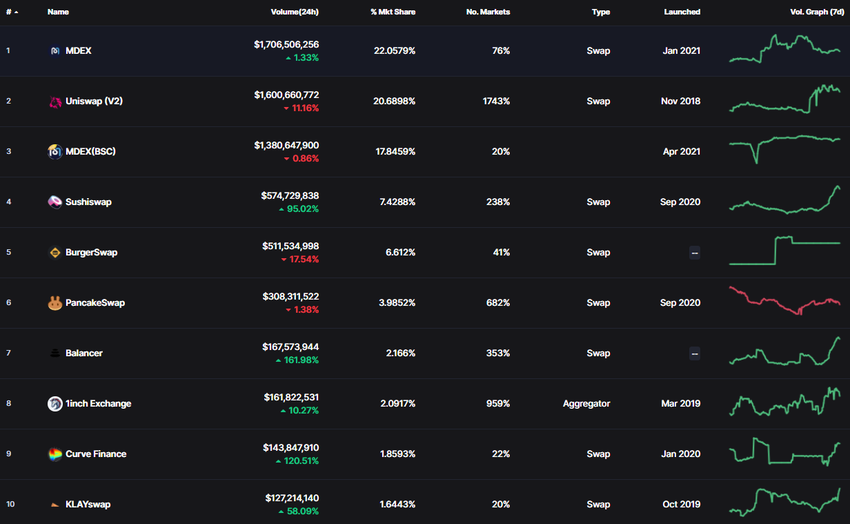Open the Balancer exchange page
This screenshot has width=850, height=524.
83,353
